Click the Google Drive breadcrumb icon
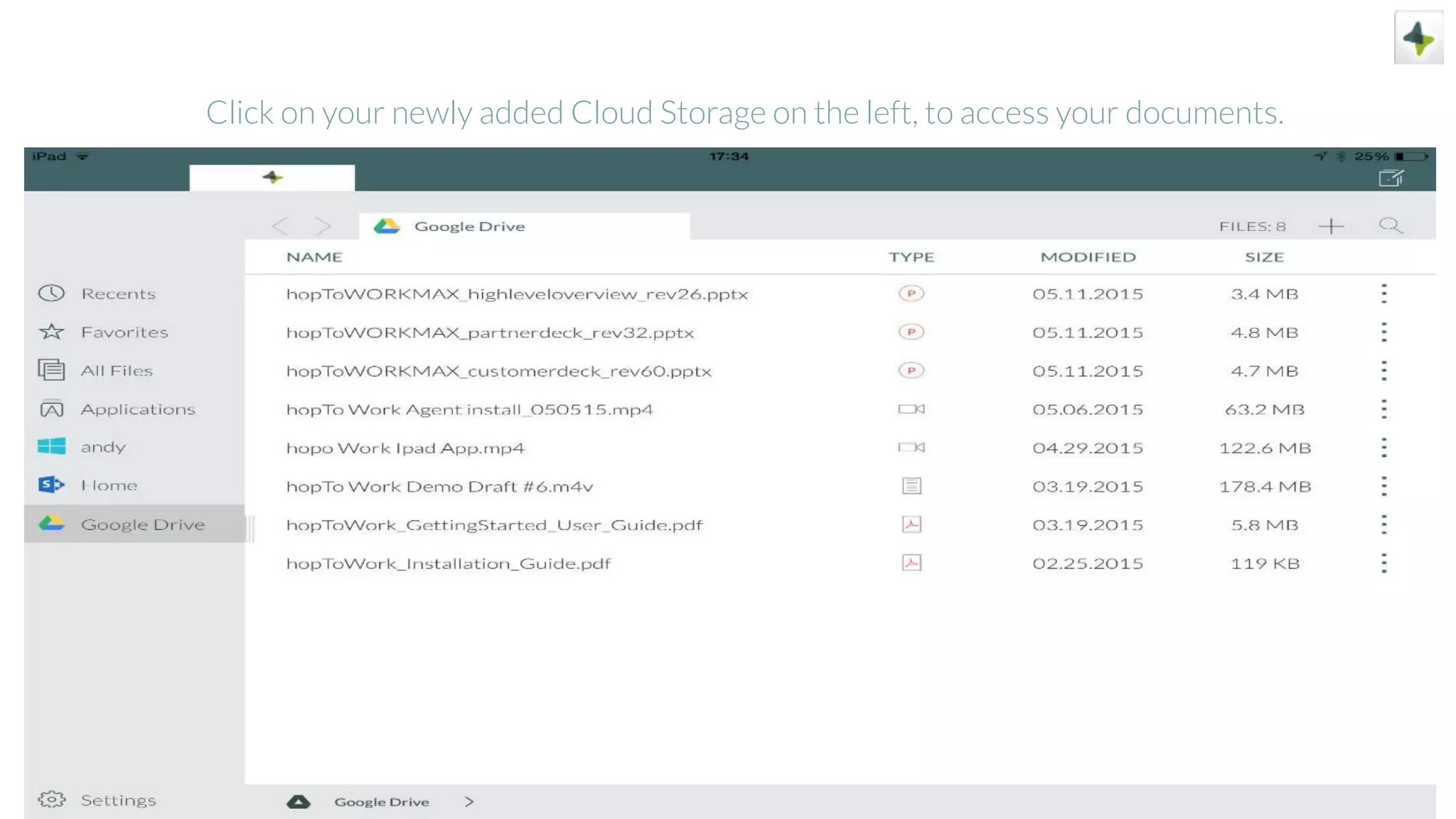Image resolution: width=1456 pixels, height=819 pixels. click(x=299, y=802)
